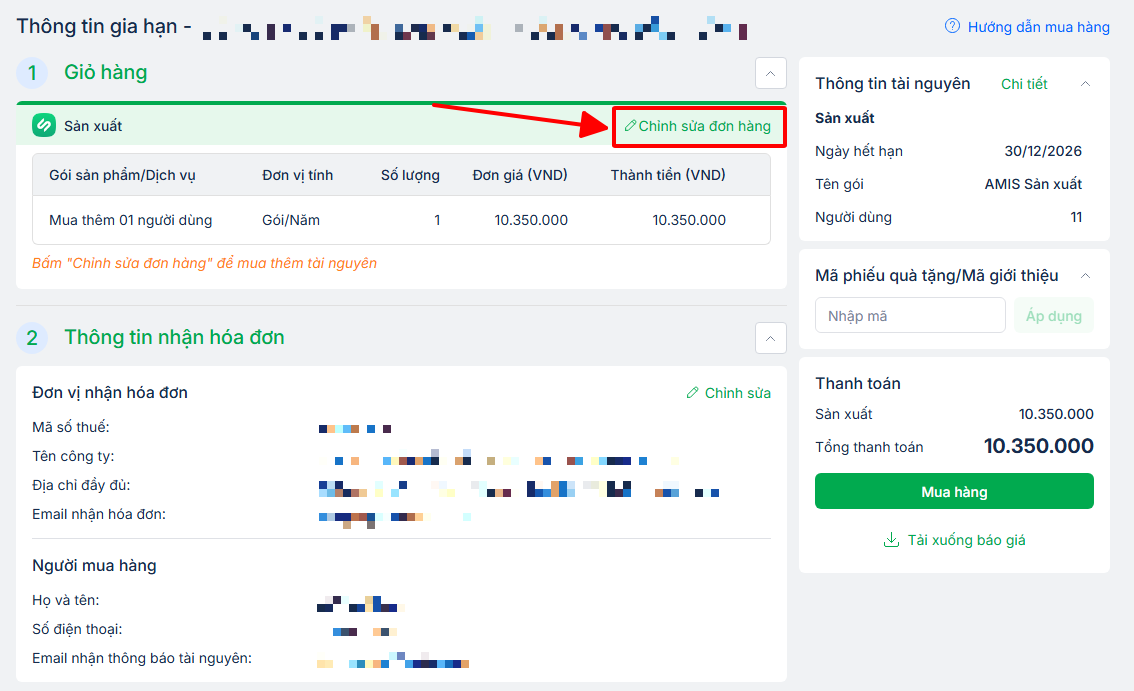The height and width of the screenshot is (691, 1134).
Task: Open the Hướng dẫn mua hàng link
Action: click(1038, 27)
